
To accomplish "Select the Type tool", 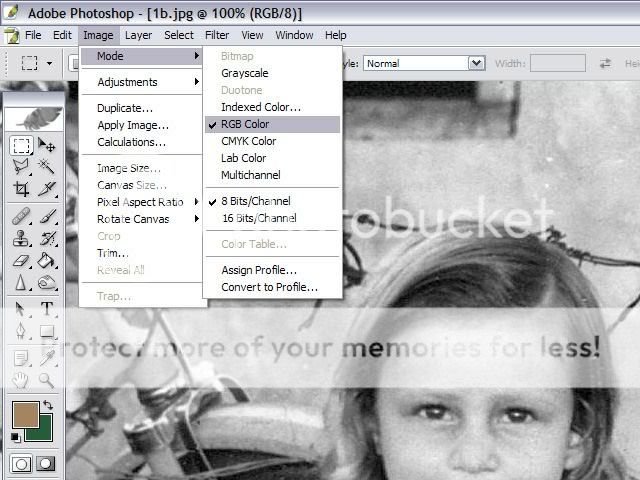I will coord(46,310).
